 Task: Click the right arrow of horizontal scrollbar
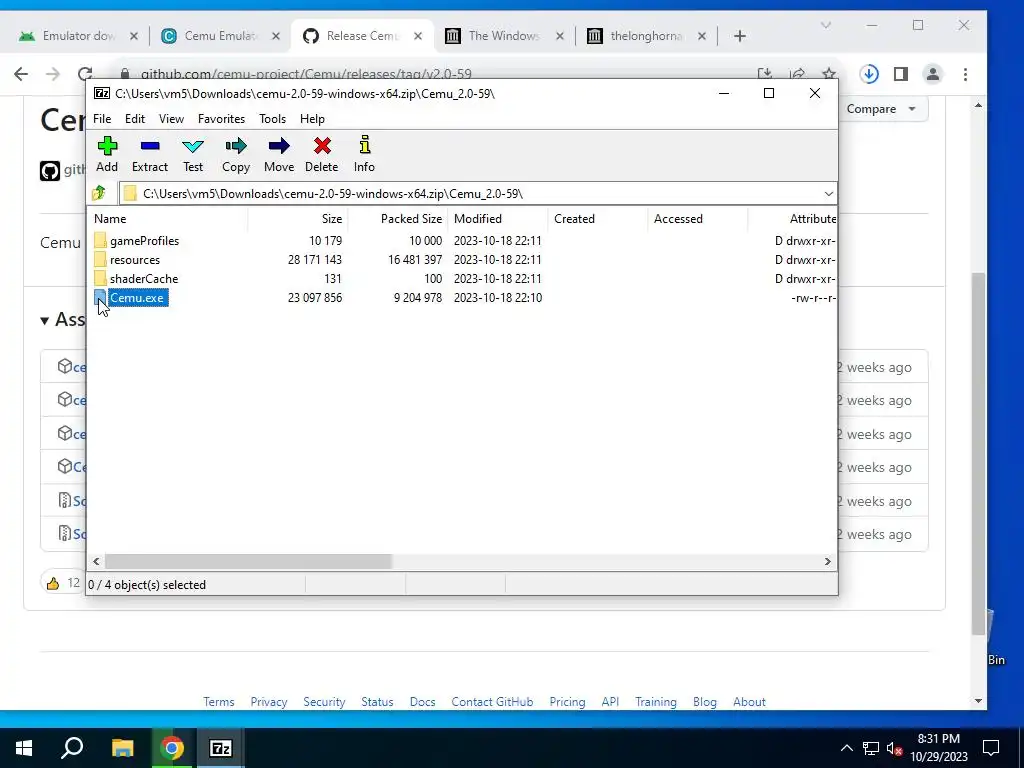click(827, 562)
